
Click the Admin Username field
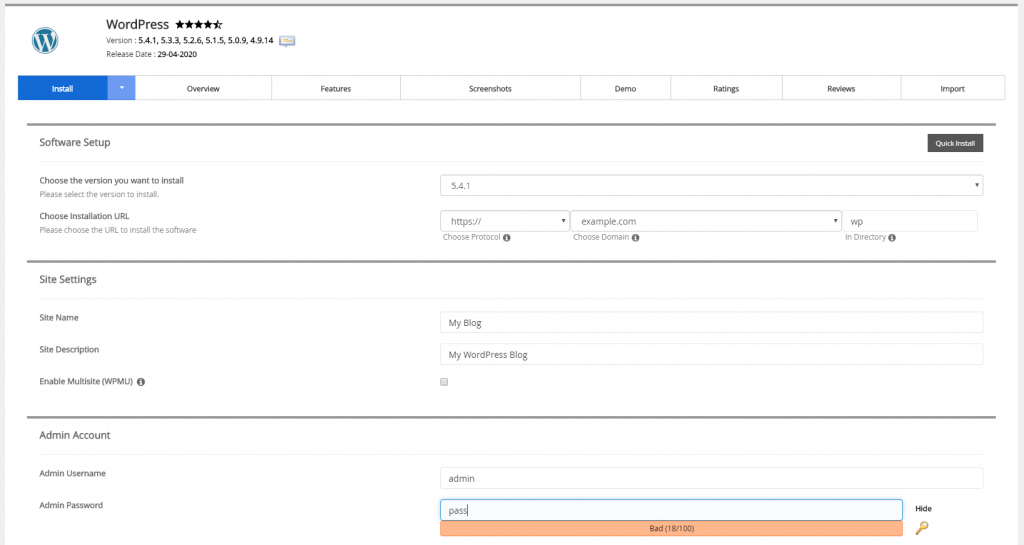[x=711, y=478]
